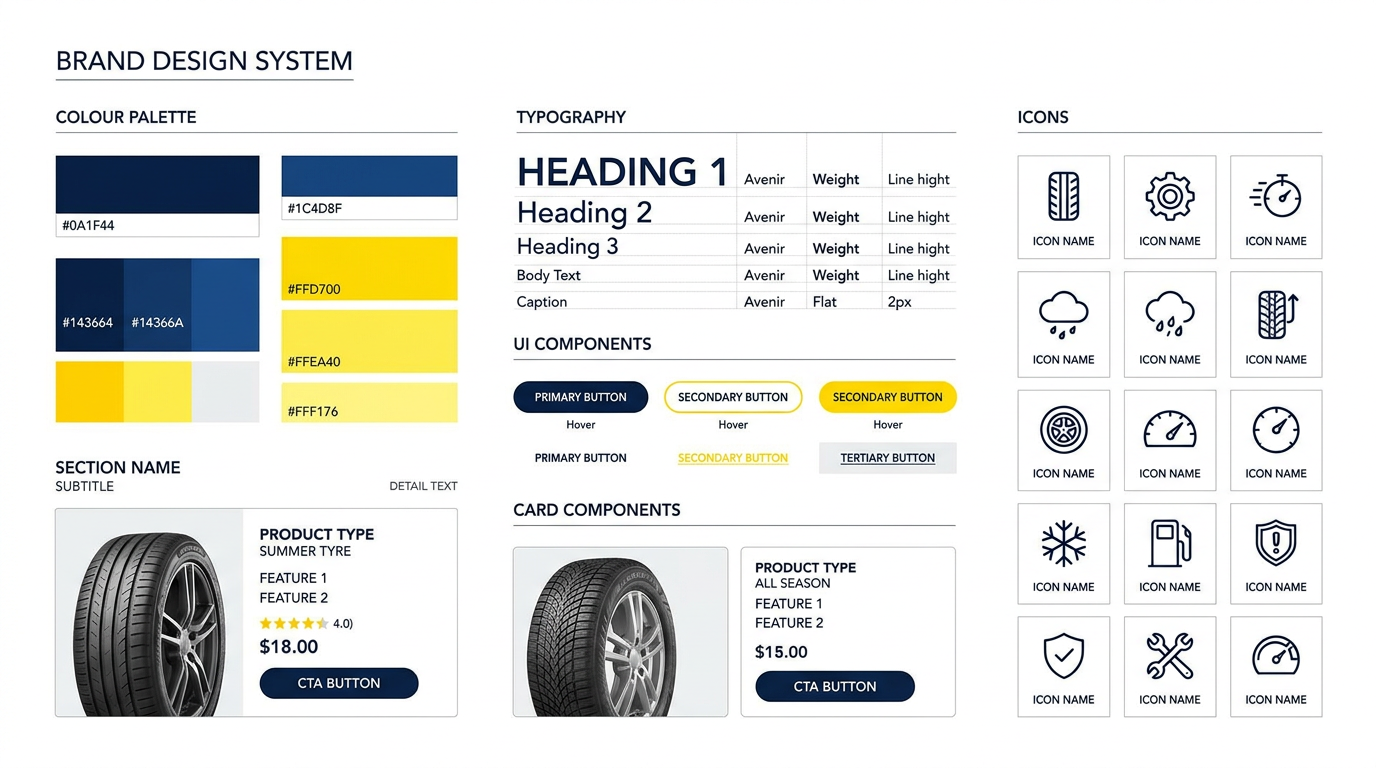Click the DETAIL TEXT label
The image size is (1376, 768).
423,486
